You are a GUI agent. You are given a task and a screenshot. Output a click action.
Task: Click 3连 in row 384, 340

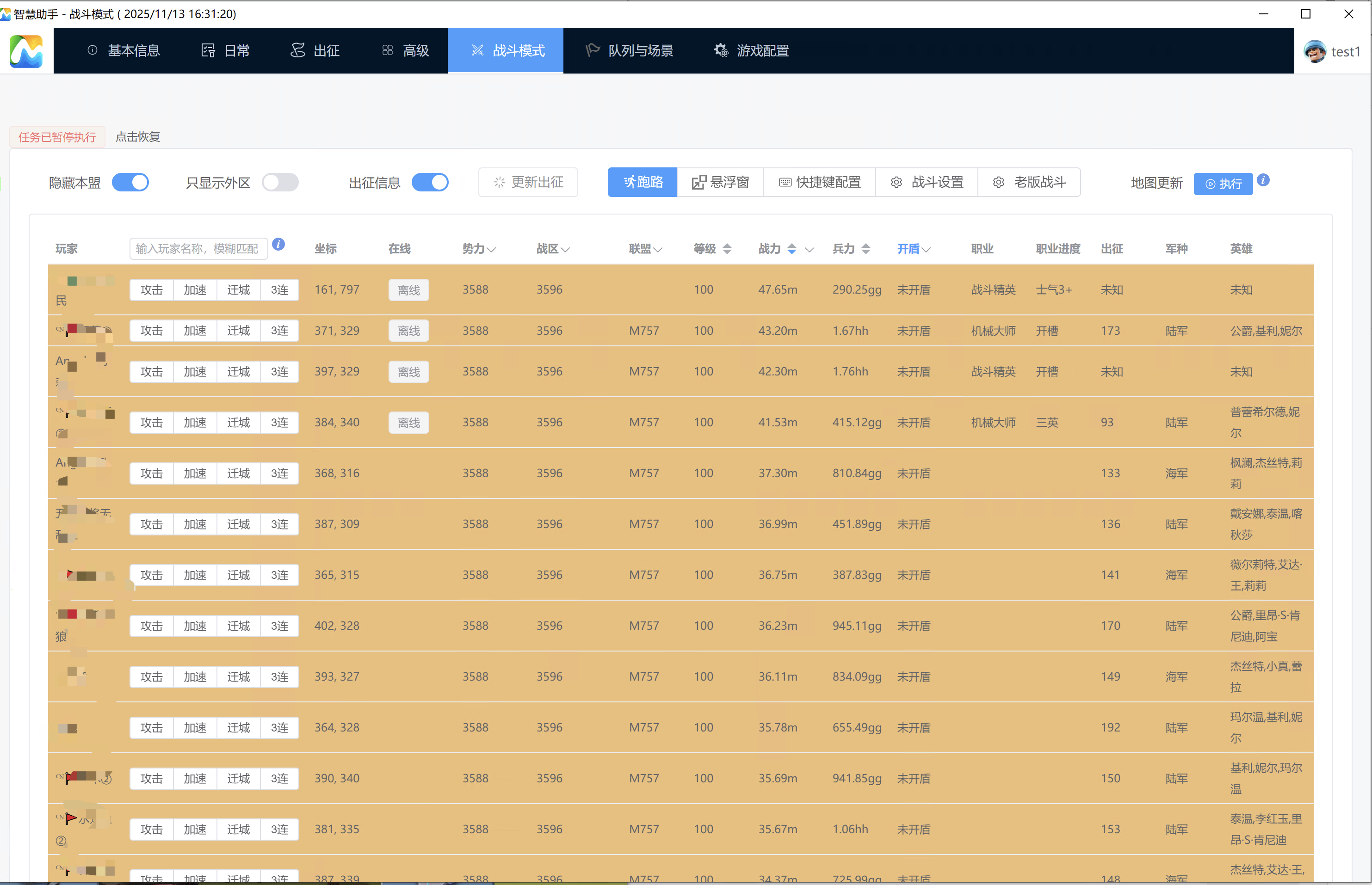pyautogui.click(x=280, y=423)
